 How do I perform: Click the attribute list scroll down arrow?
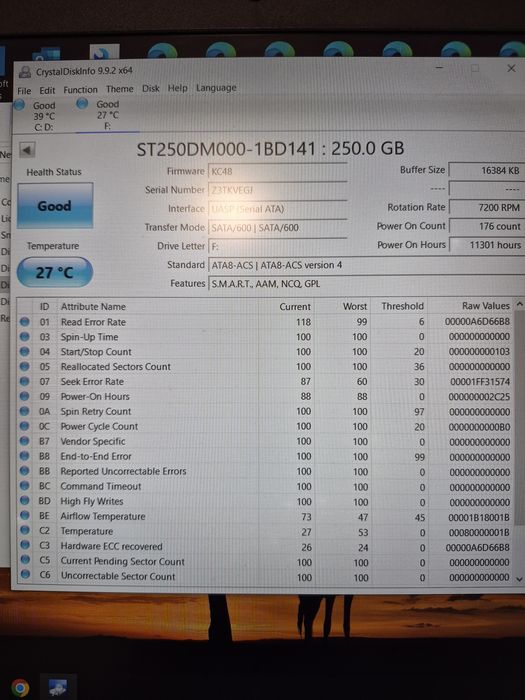519,579
